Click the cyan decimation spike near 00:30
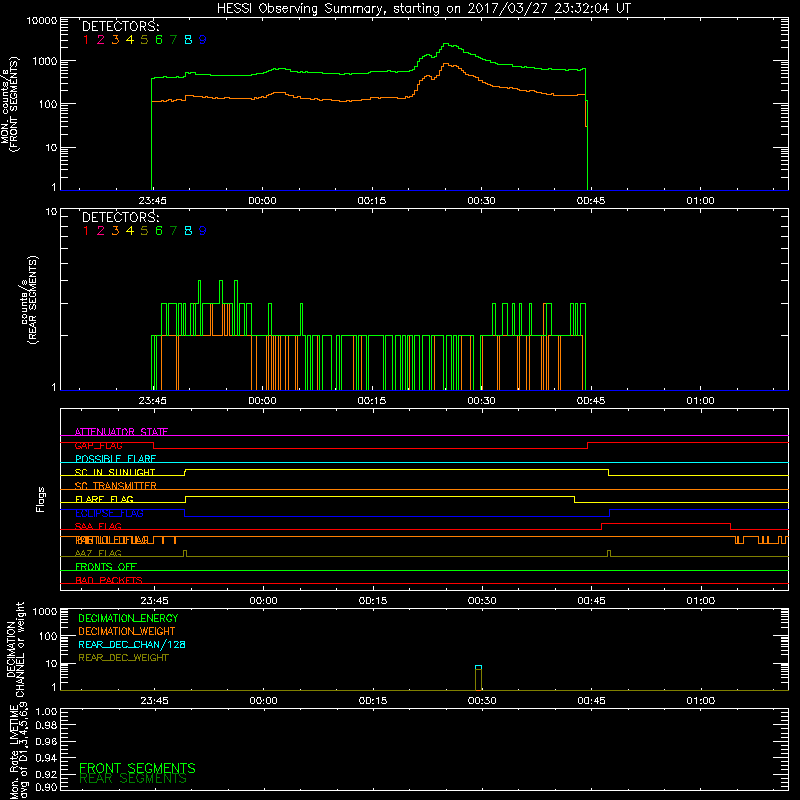The image size is (800, 800). (478, 667)
